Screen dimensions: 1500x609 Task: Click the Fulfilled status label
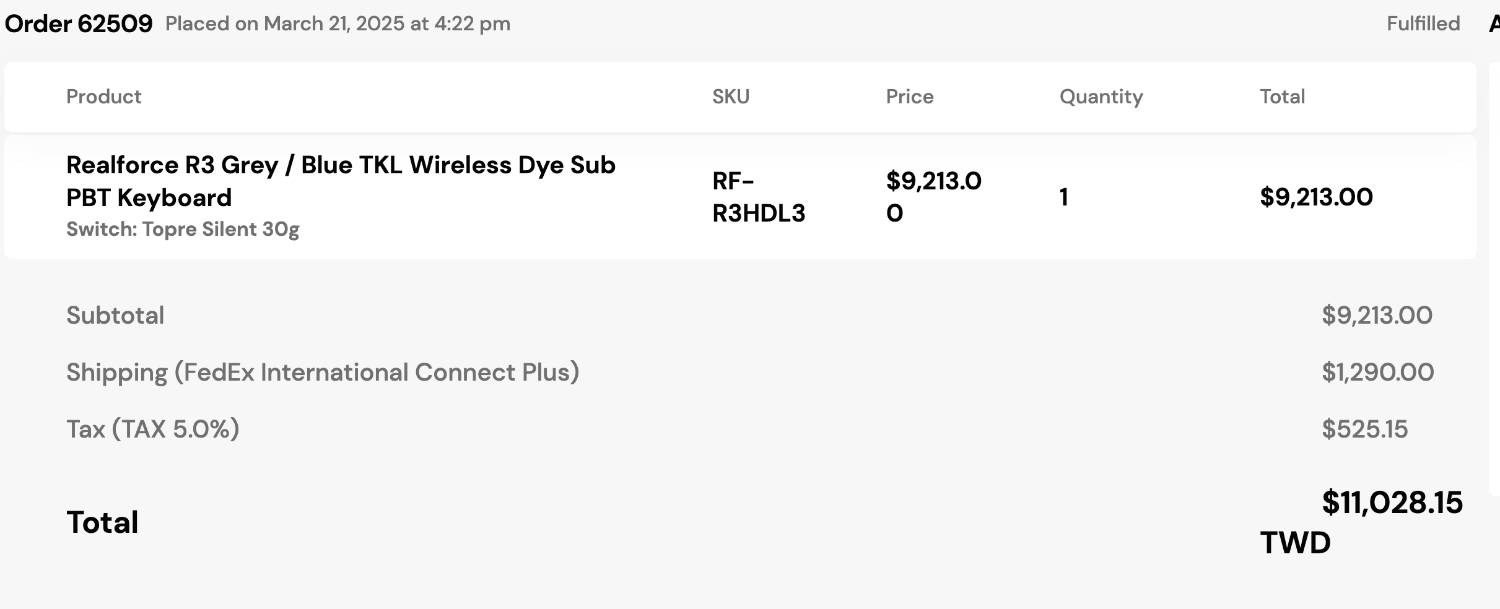[1423, 24]
